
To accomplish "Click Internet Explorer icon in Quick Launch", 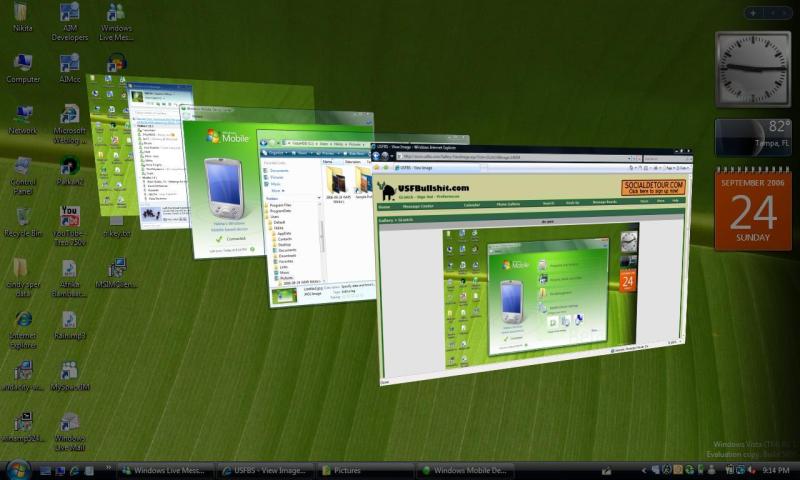I will tap(74, 471).
